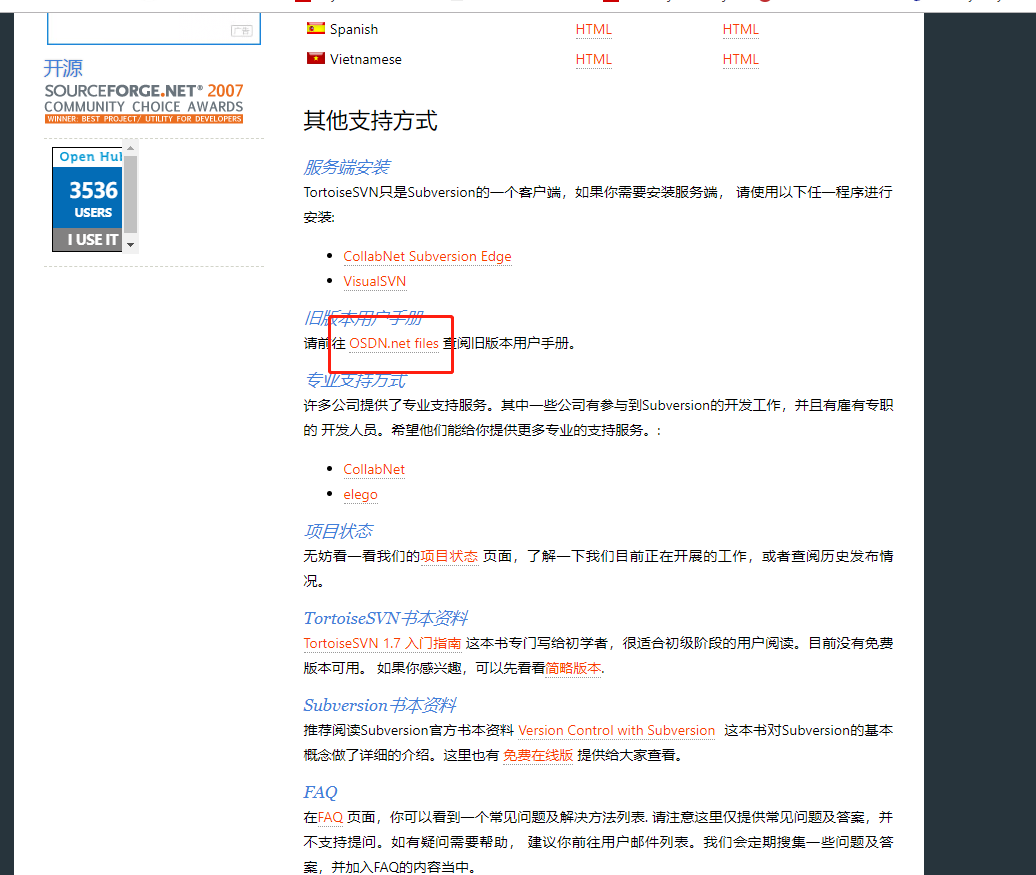Click the 开源 sidebar heading

click(63, 68)
